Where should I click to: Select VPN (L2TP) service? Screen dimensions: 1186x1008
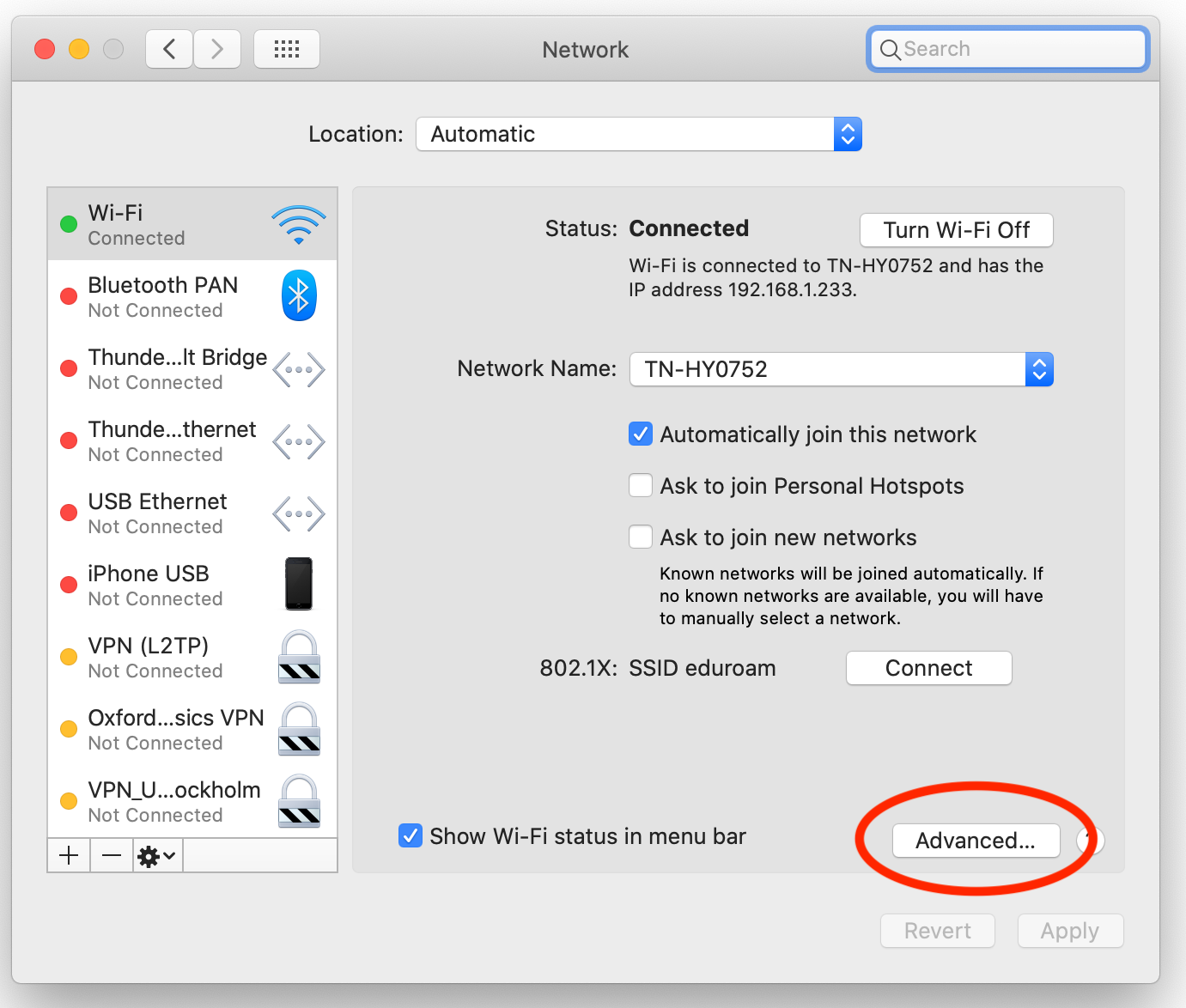pos(192,657)
